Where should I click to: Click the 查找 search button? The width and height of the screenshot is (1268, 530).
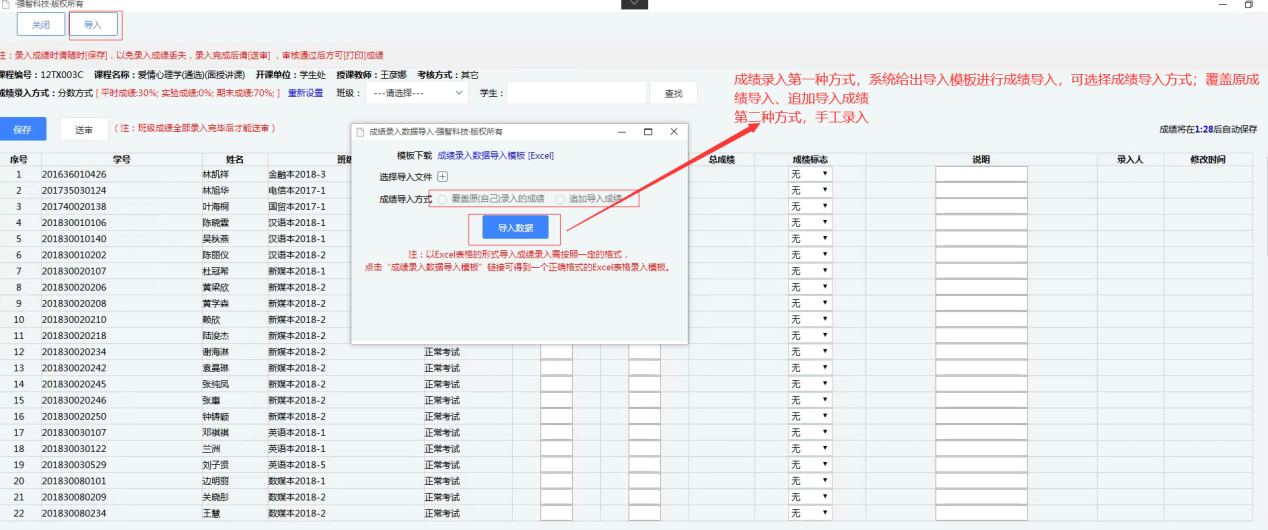tap(673, 93)
